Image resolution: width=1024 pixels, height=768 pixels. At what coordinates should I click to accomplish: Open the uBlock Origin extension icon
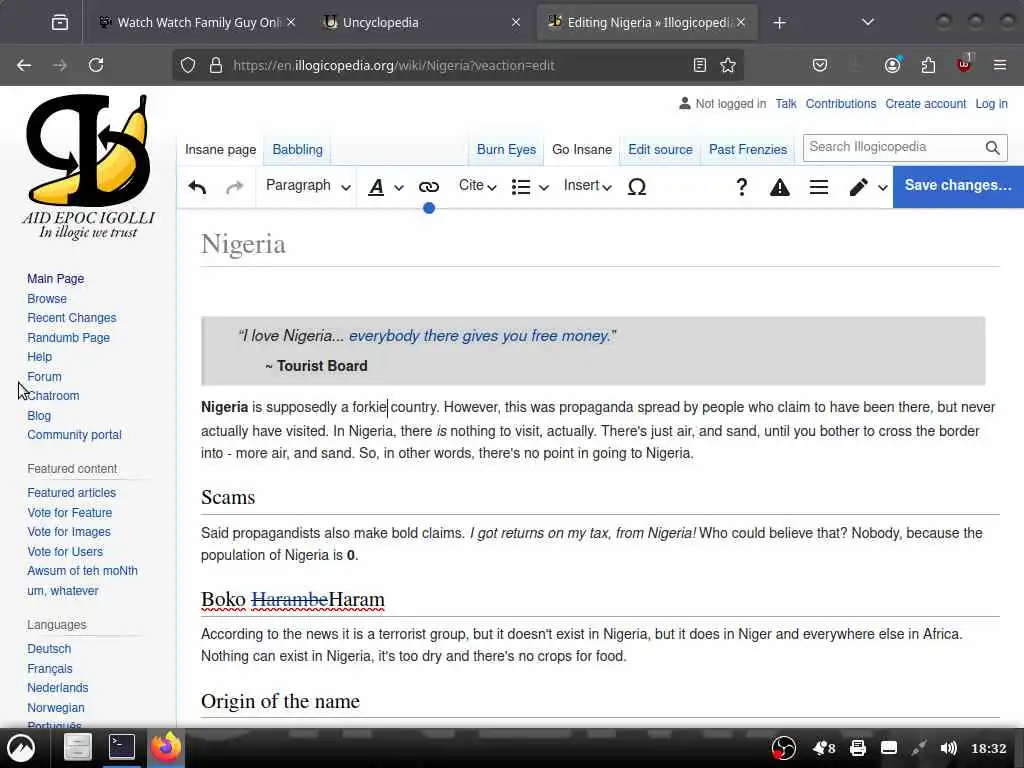[x=964, y=64]
